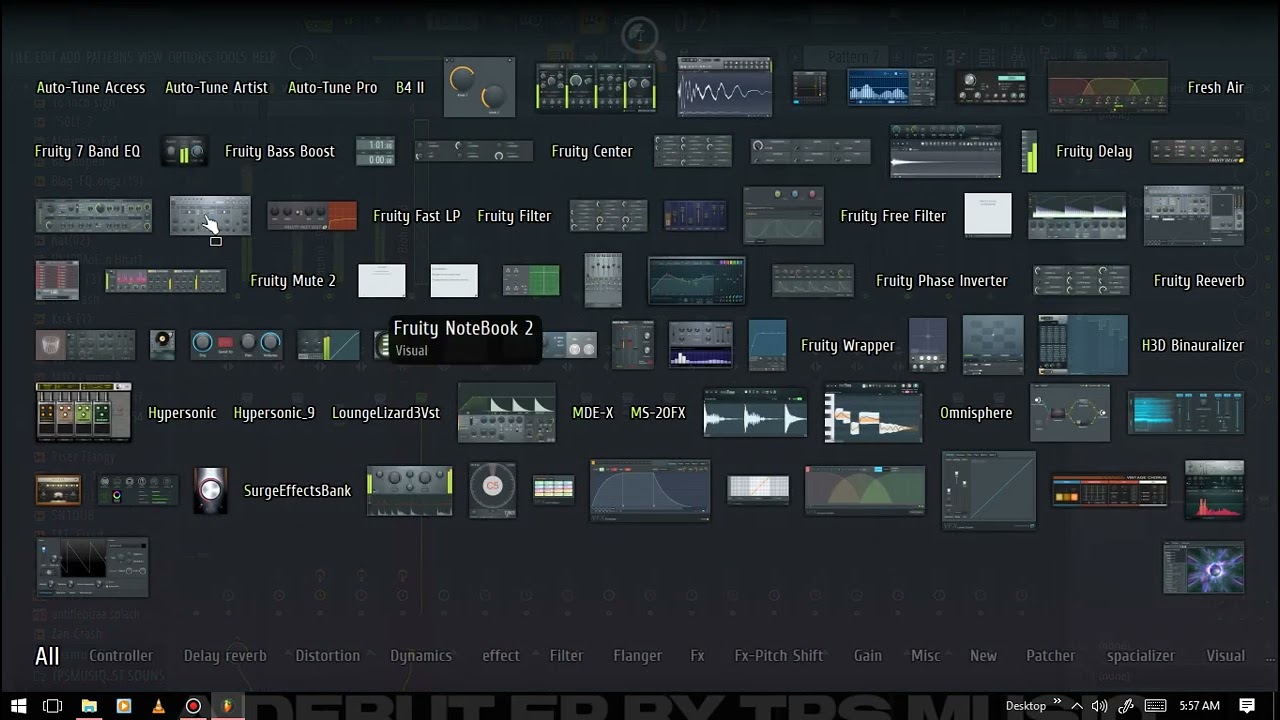Switch to the Fx-Pitch Shift category
The height and width of the screenshot is (720, 1280).
coord(779,656)
